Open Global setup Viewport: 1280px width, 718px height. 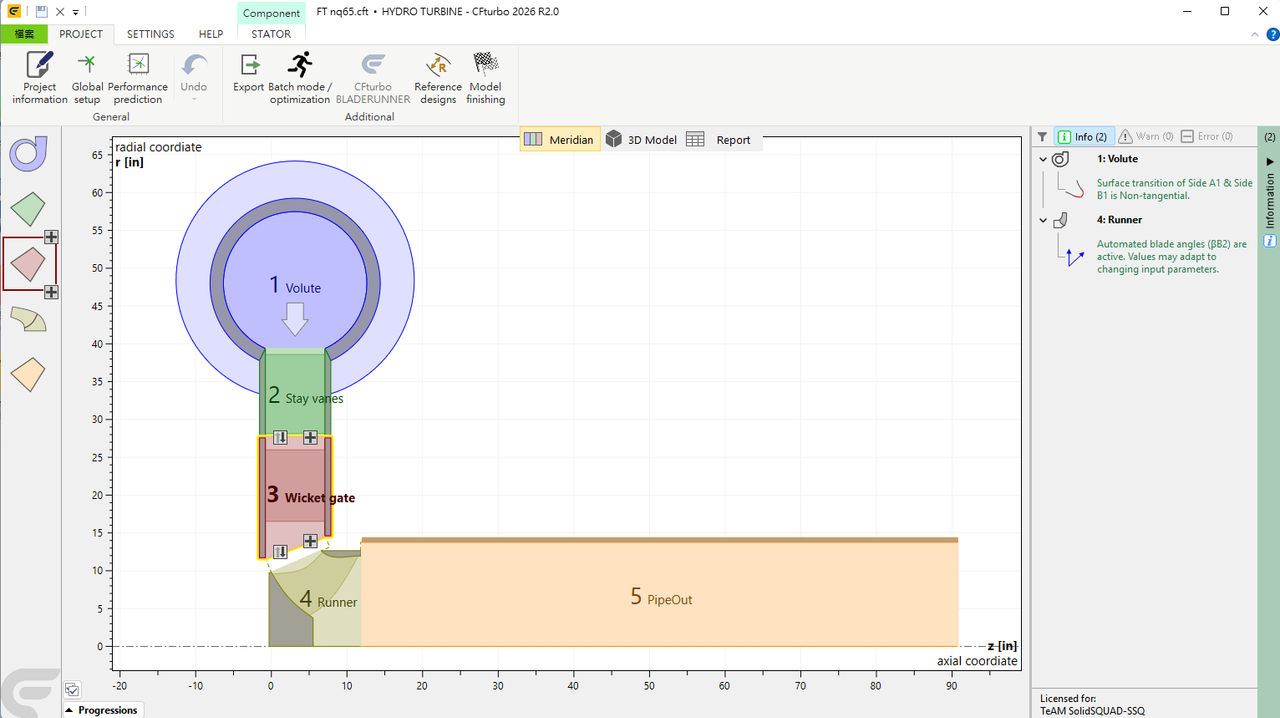[x=87, y=77]
